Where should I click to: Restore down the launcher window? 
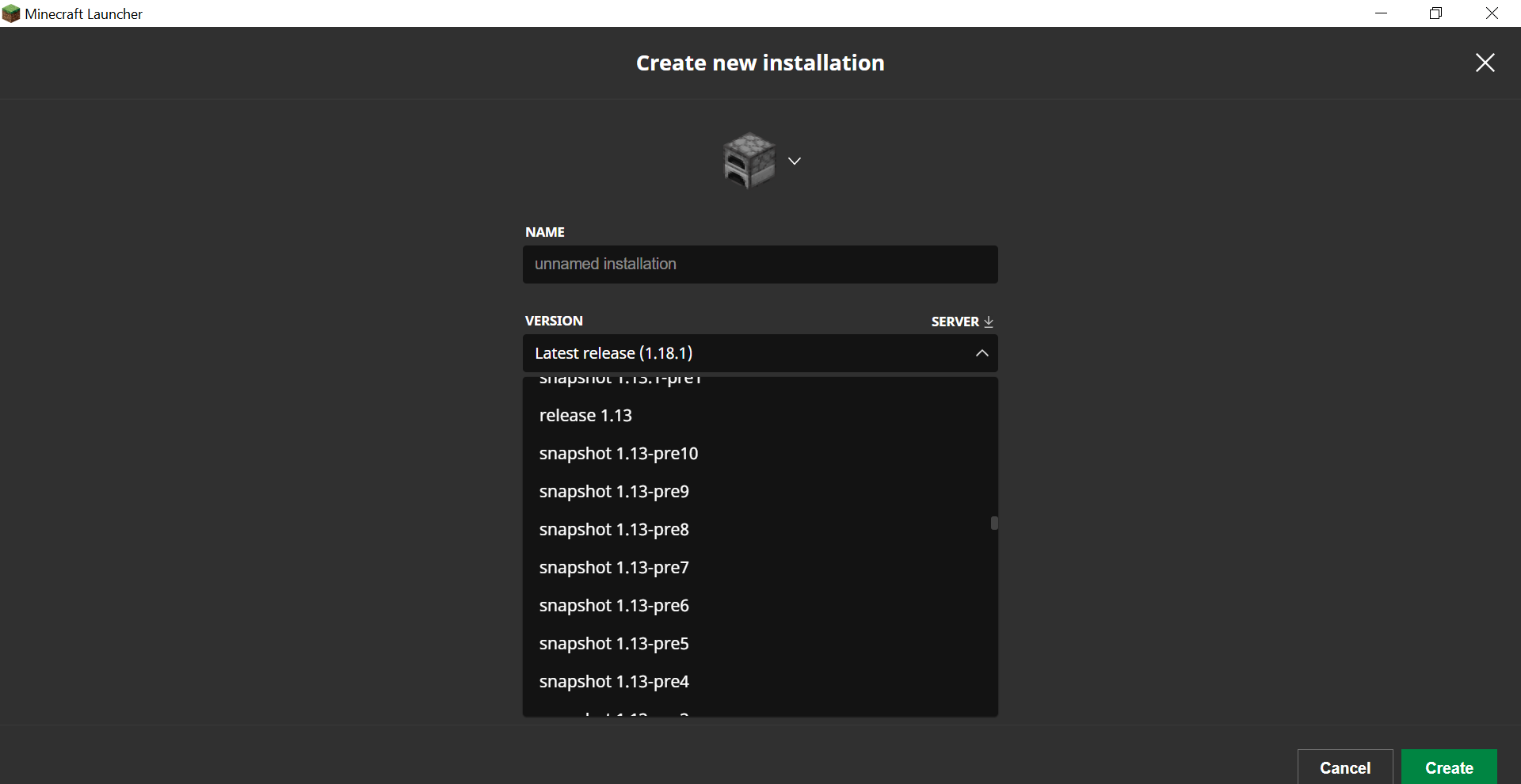coord(1435,13)
